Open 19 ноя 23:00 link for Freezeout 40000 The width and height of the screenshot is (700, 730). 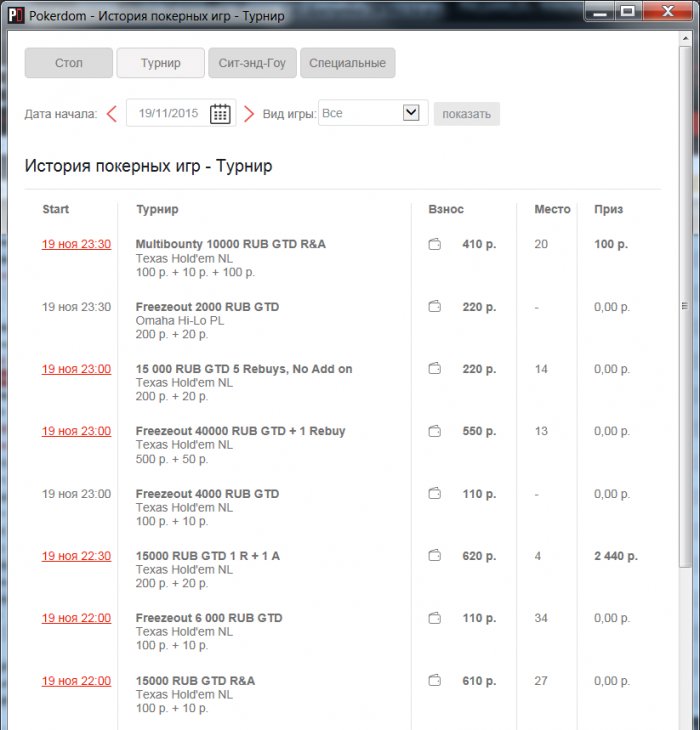point(76,431)
